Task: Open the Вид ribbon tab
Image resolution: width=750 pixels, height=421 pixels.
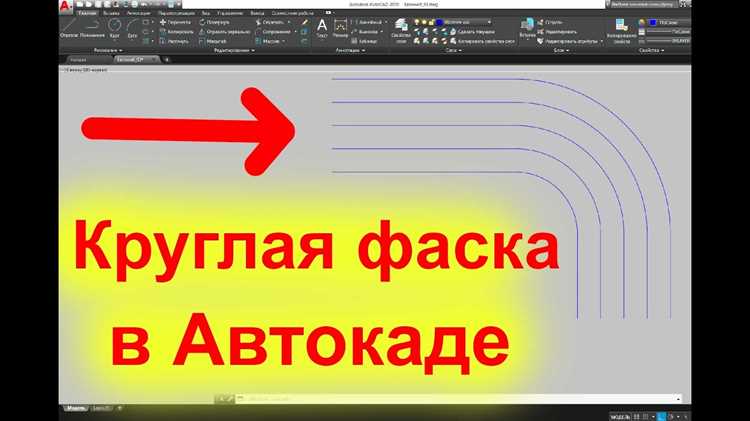Action: [x=206, y=13]
